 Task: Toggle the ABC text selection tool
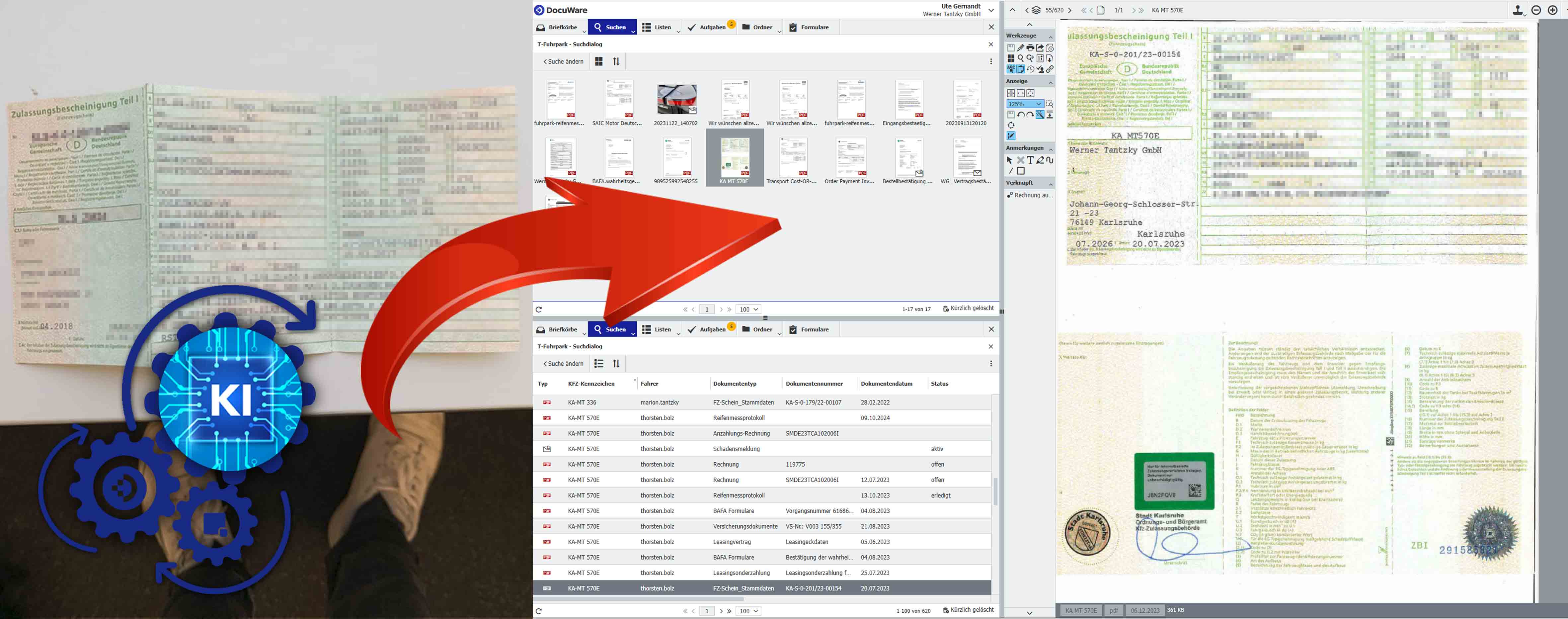pos(1011,69)
